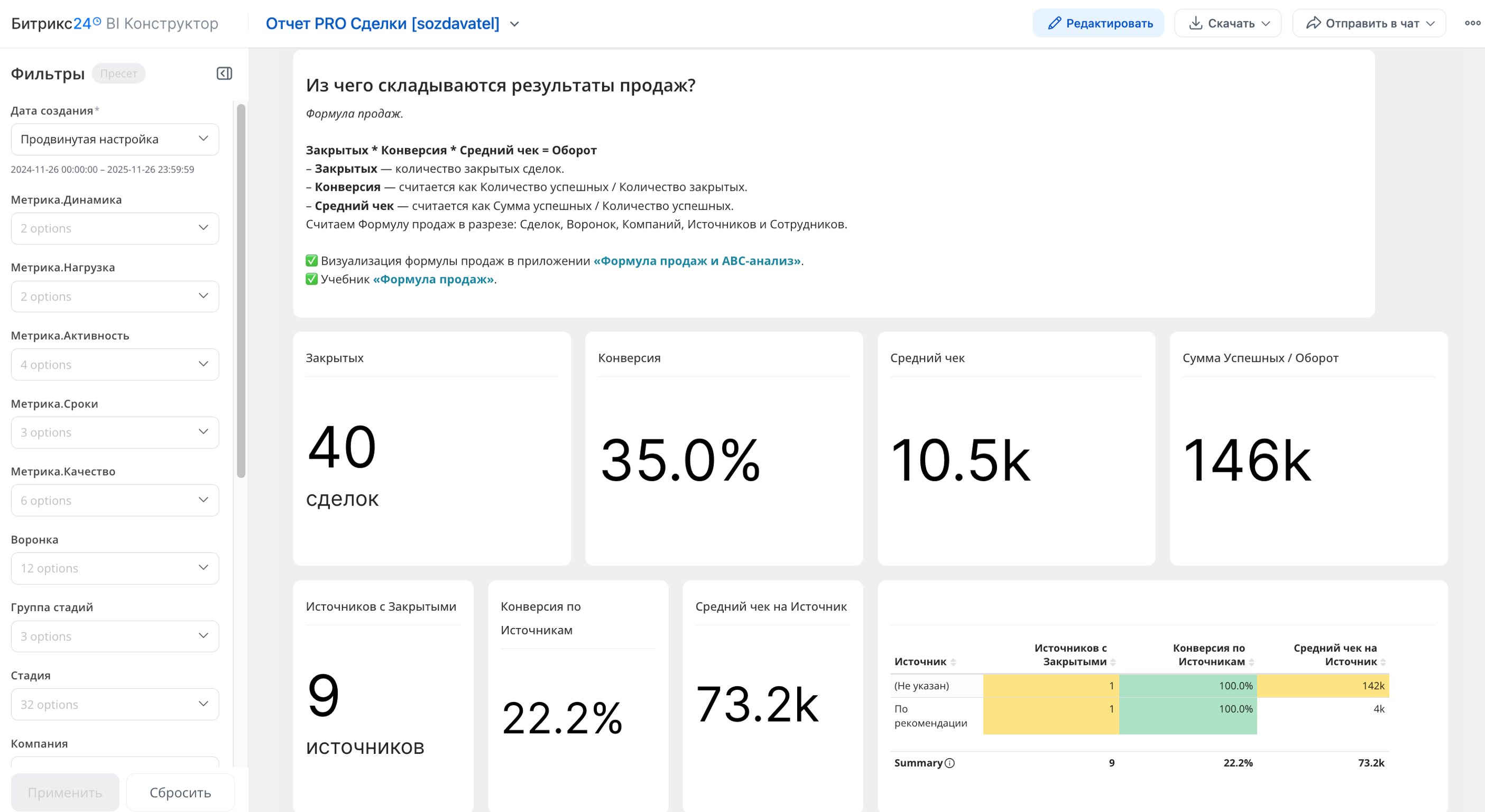The width and height of the screenshot is (1485, 812).
Task: Open the Учебник «Формула продаж» link
Action: pyautogui.click(x=433, y=279)
